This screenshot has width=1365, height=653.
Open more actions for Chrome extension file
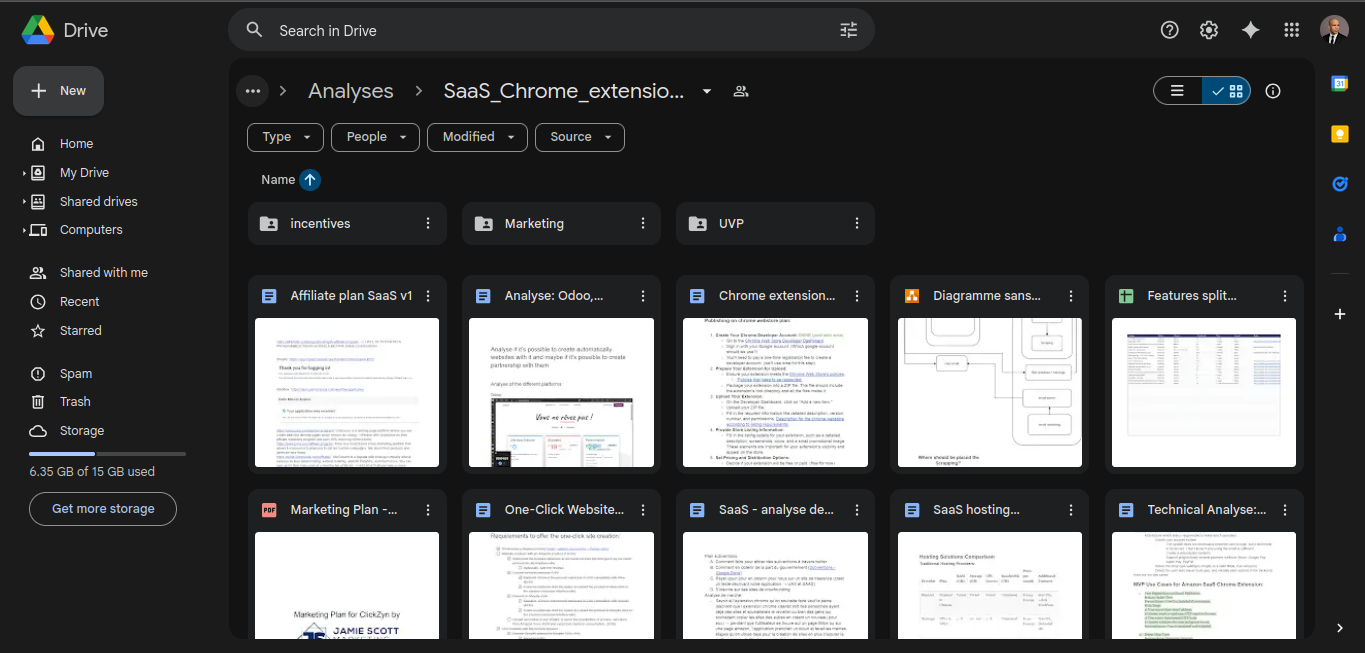(856, 296)
